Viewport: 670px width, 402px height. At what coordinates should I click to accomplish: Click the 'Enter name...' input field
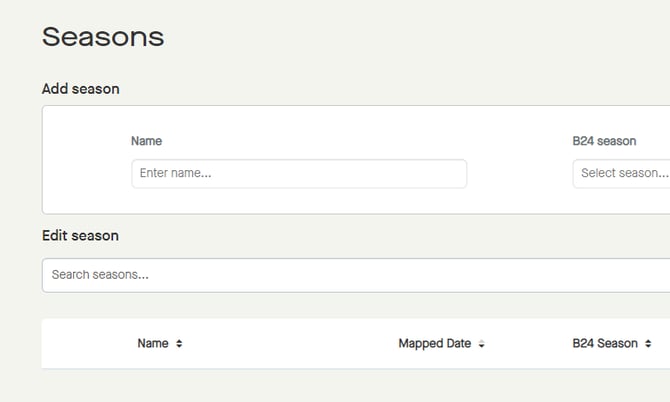[x=298, y=173]
